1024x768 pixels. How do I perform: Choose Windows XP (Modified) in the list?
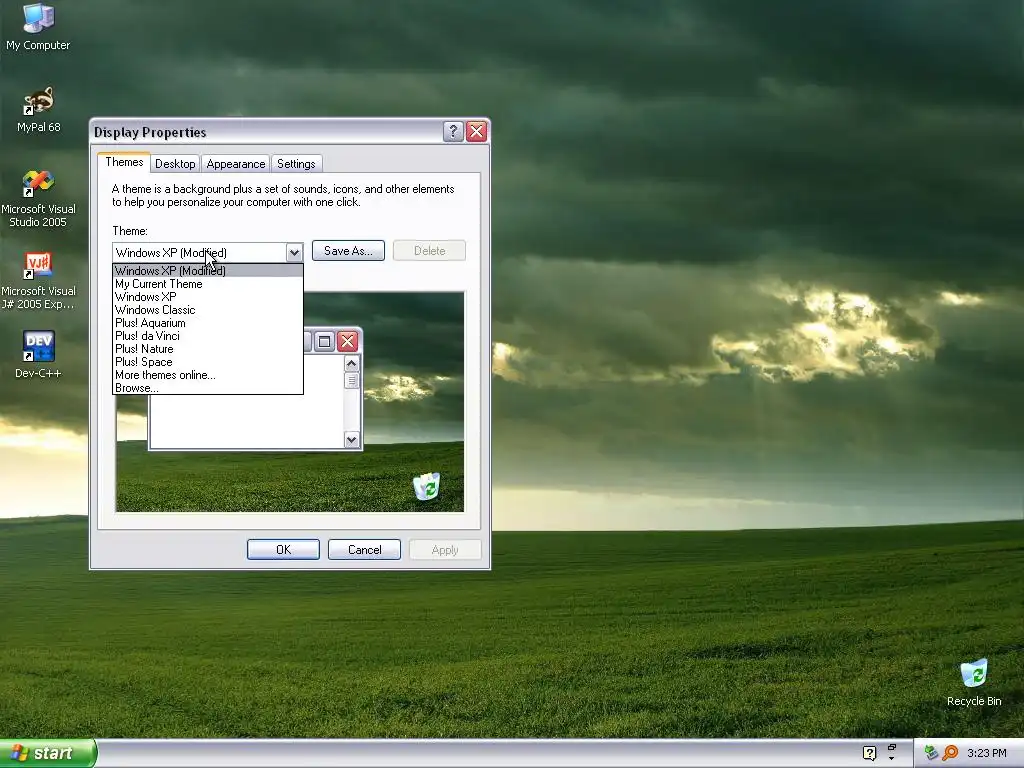coord(208,270)
